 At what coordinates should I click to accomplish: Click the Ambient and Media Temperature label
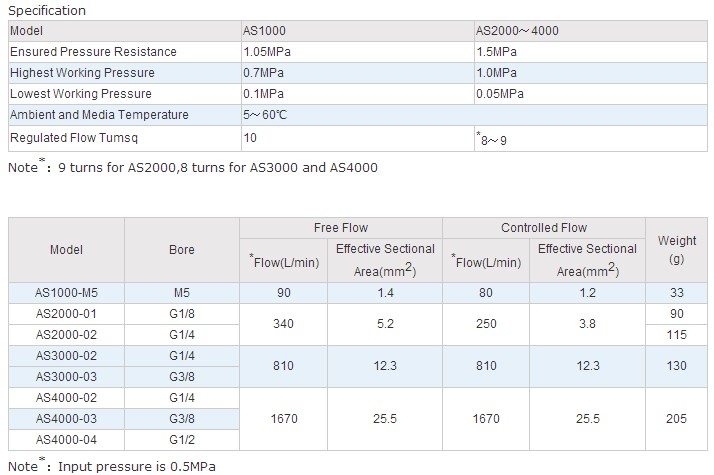tap(98, 115)
